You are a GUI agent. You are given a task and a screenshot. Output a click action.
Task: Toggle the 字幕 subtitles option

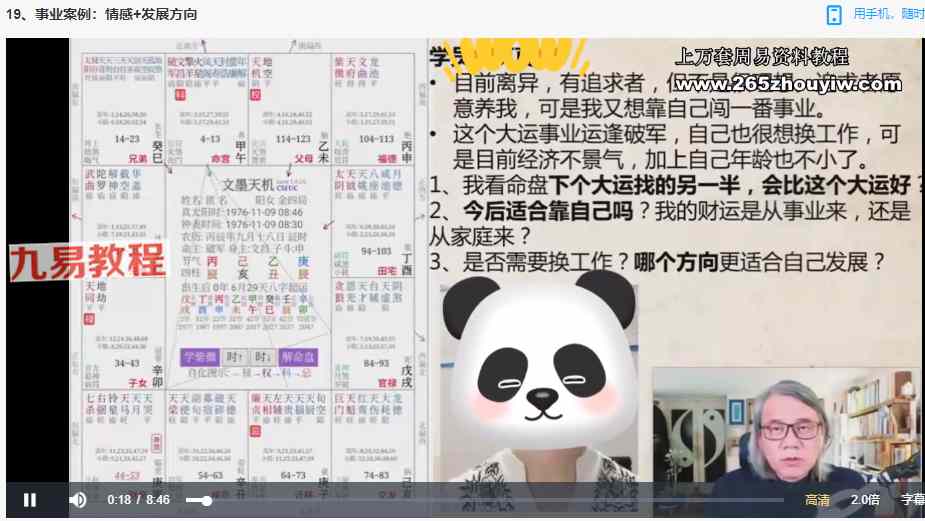point(912,500)
